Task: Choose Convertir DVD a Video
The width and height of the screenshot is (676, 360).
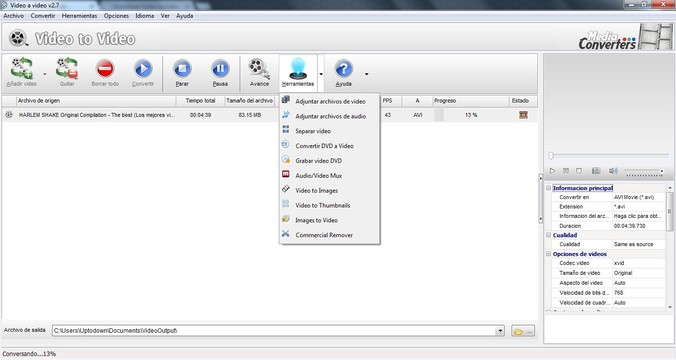Action: tap(329, 146)
